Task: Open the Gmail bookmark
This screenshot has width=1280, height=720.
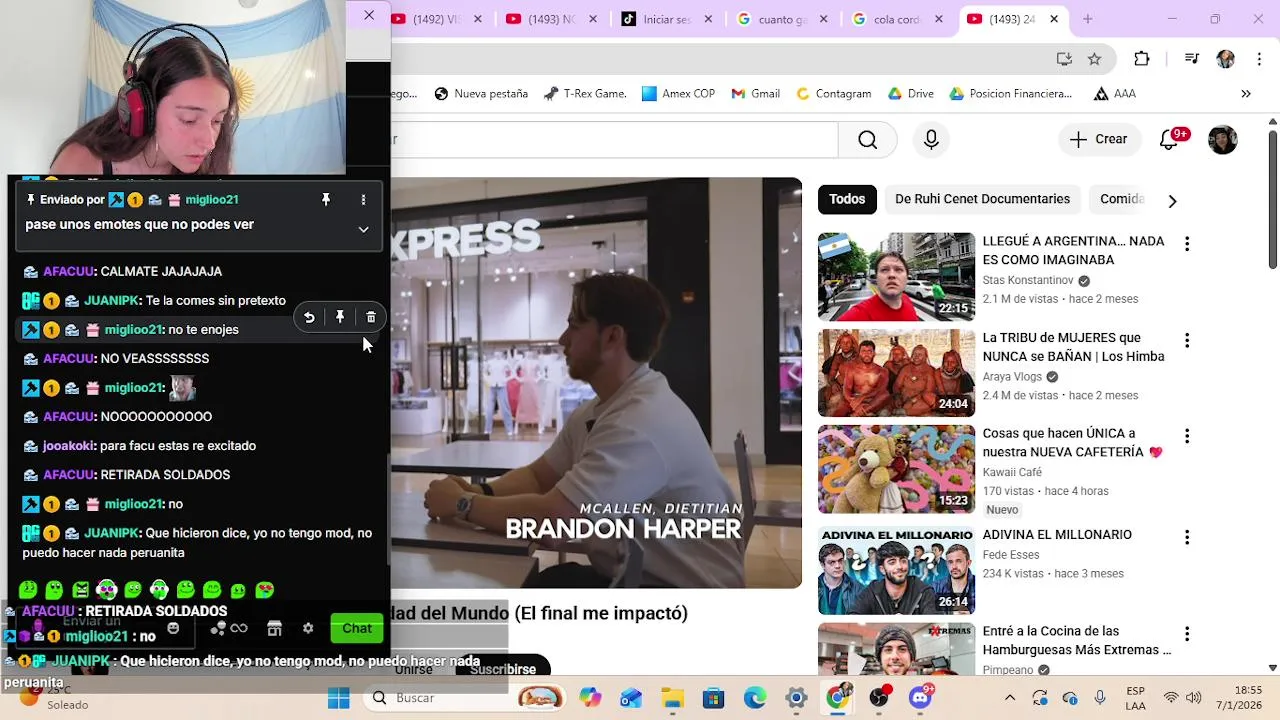Action: point(755,94)
